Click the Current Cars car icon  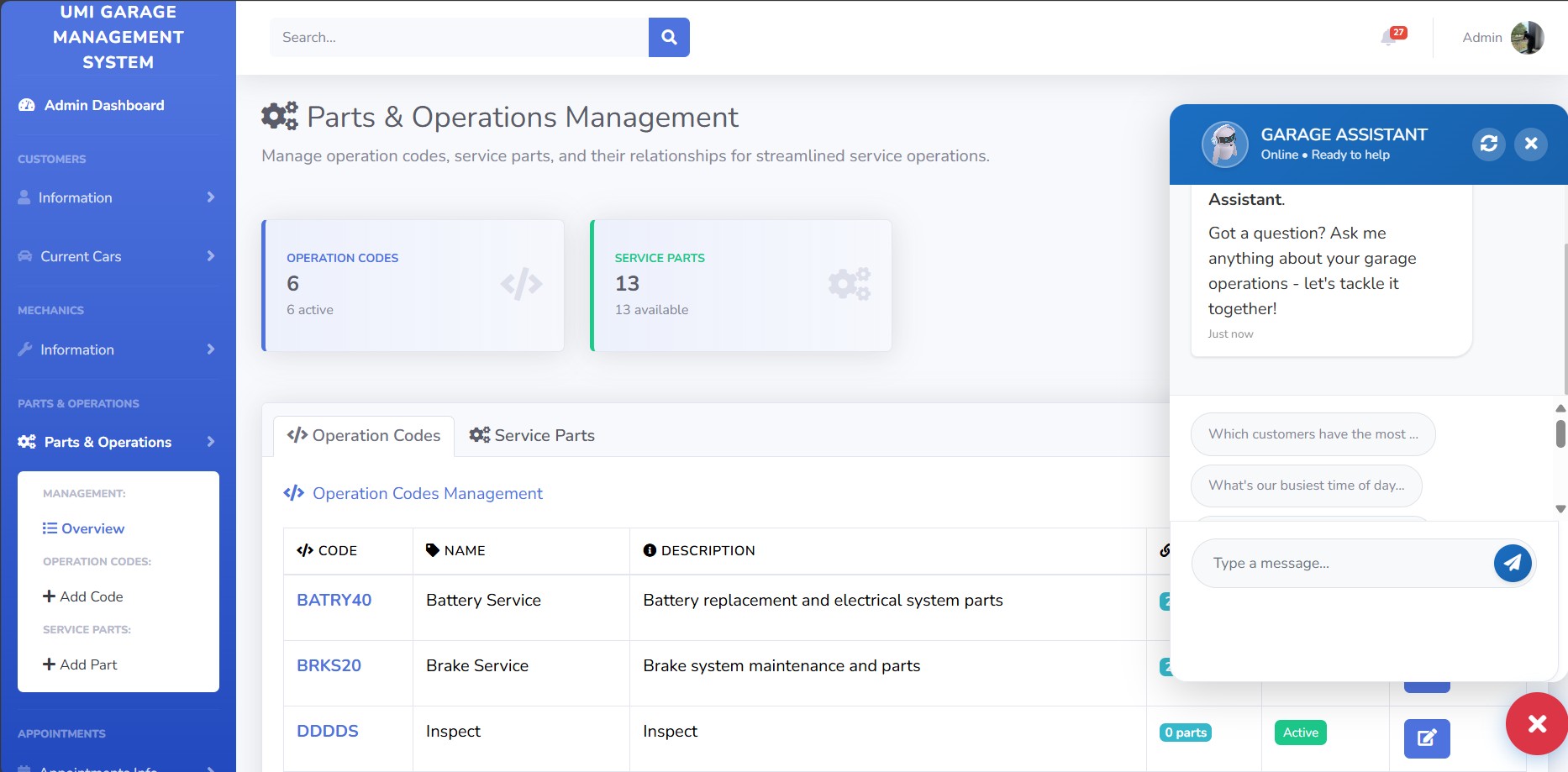pos(25,256)
